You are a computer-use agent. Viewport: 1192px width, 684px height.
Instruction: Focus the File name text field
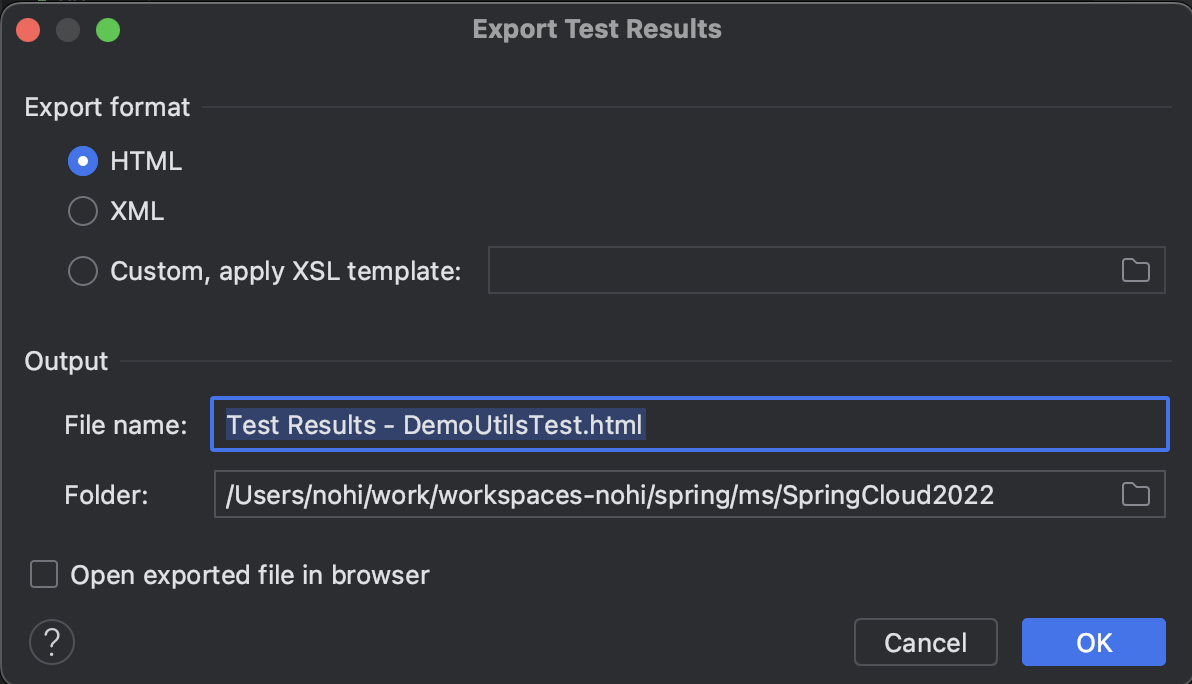[x=690, y=424]
